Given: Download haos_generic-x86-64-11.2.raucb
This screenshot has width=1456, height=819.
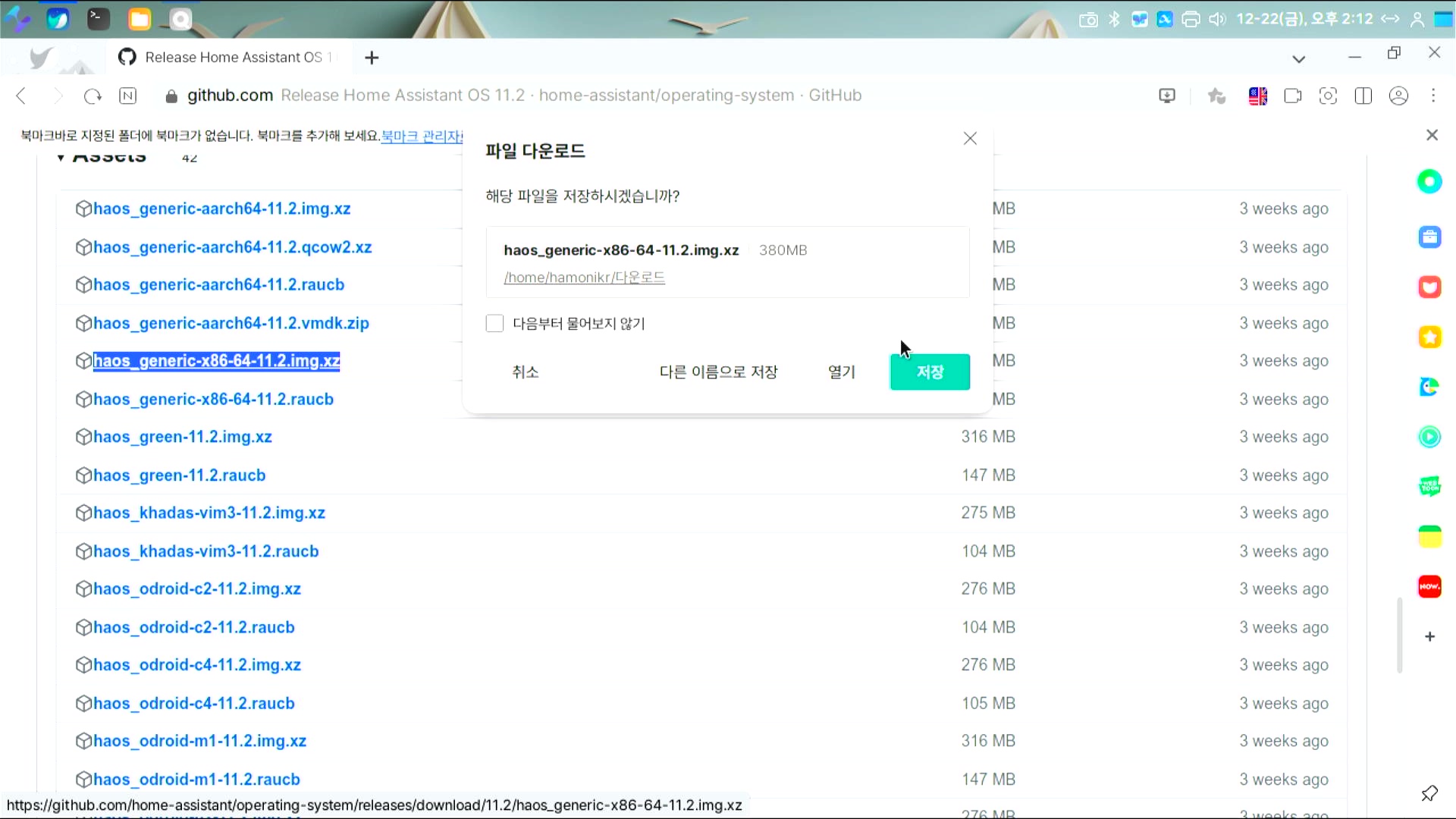Looking at the screenshot, I should pos(213,399).
